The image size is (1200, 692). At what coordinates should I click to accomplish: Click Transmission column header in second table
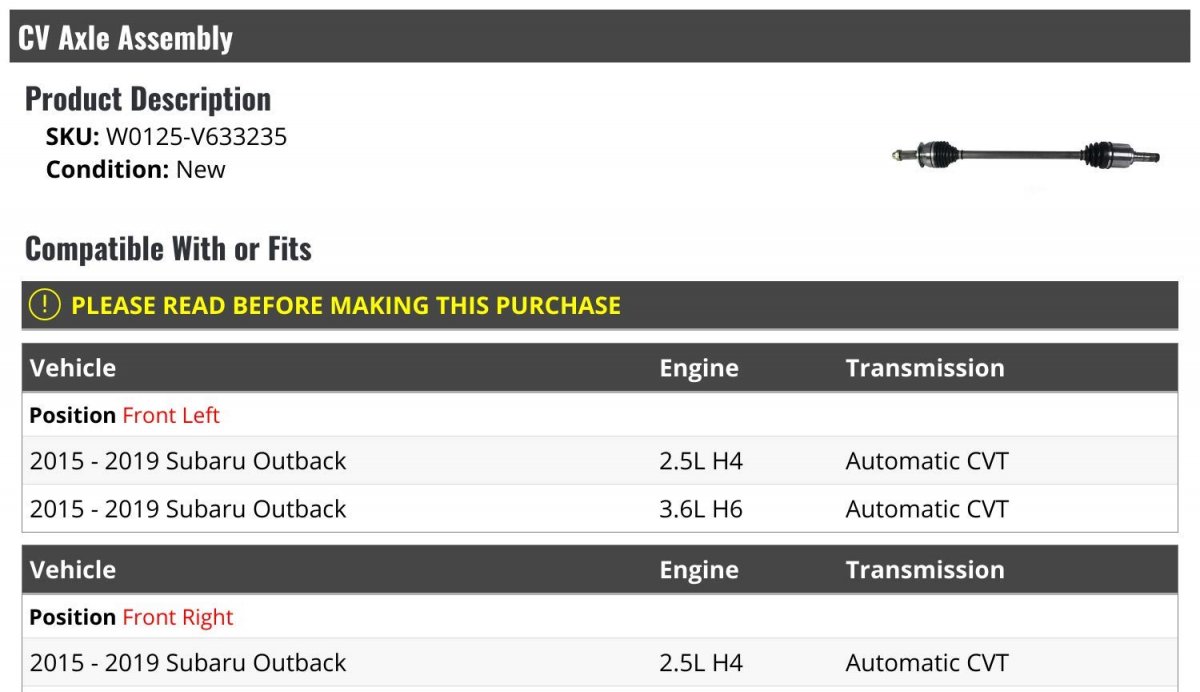coord(925,570)
